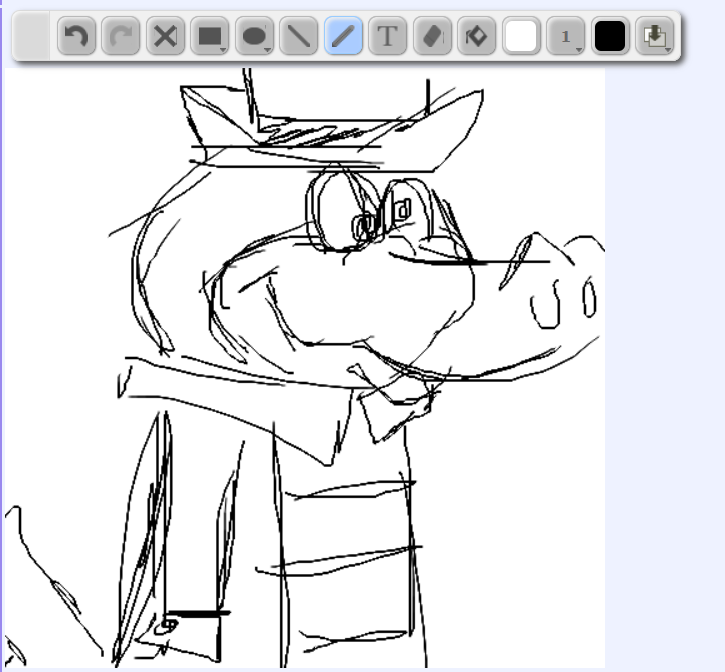Image resolution: width=725 pixels, height=672 pixels.
Task: Open the white fill color swatch
Action: (x=521, y=36)
